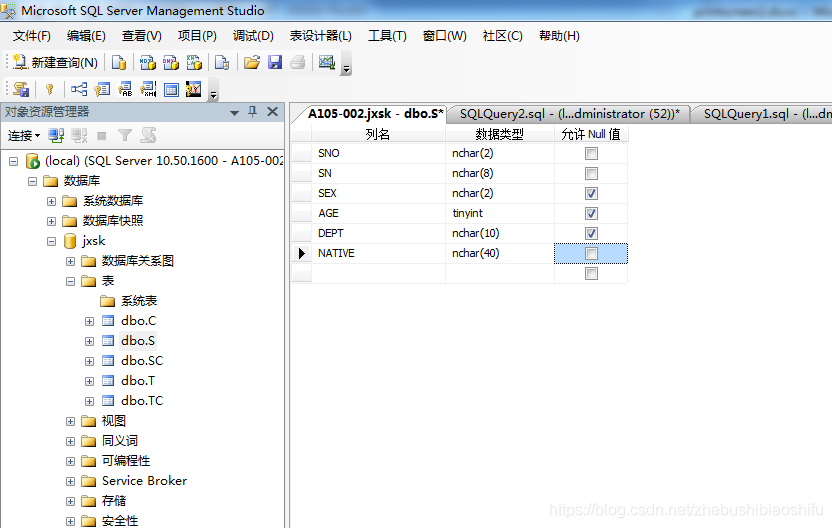
Task: Toggle Allow Null checkbox for SNO
Action: point(591,153)
